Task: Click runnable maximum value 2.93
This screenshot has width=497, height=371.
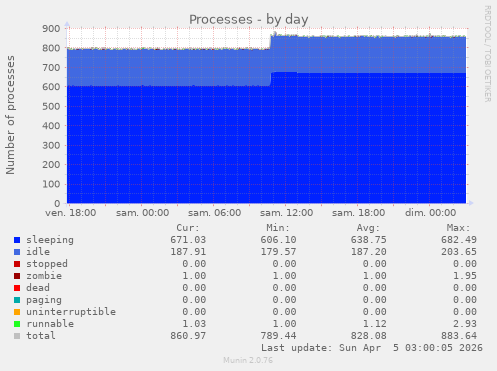Action: pos(465,324)
